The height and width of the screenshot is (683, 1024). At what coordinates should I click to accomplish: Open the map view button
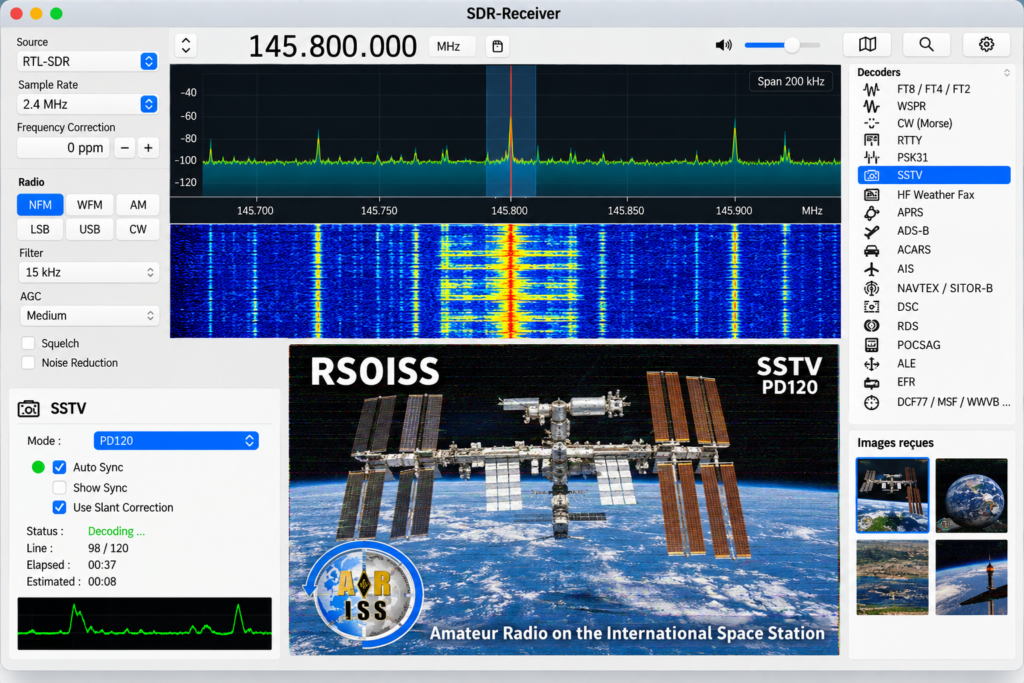pos(867,44)
